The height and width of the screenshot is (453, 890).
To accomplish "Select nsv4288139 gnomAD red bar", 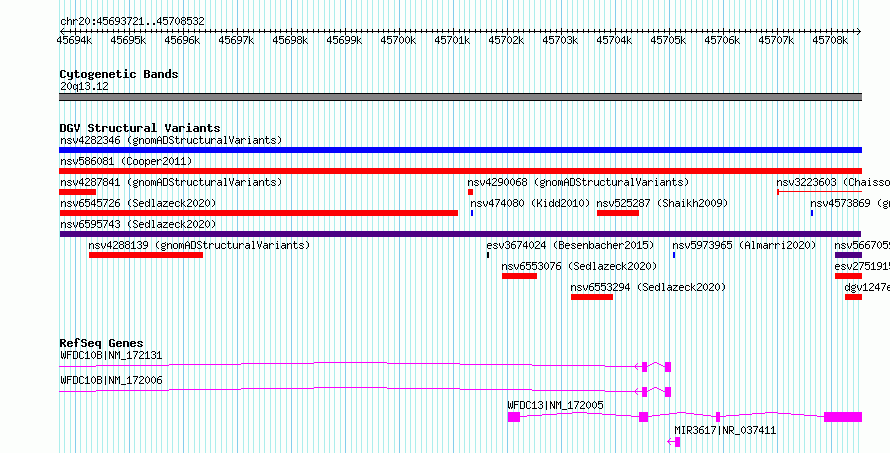I will point(146,255).
